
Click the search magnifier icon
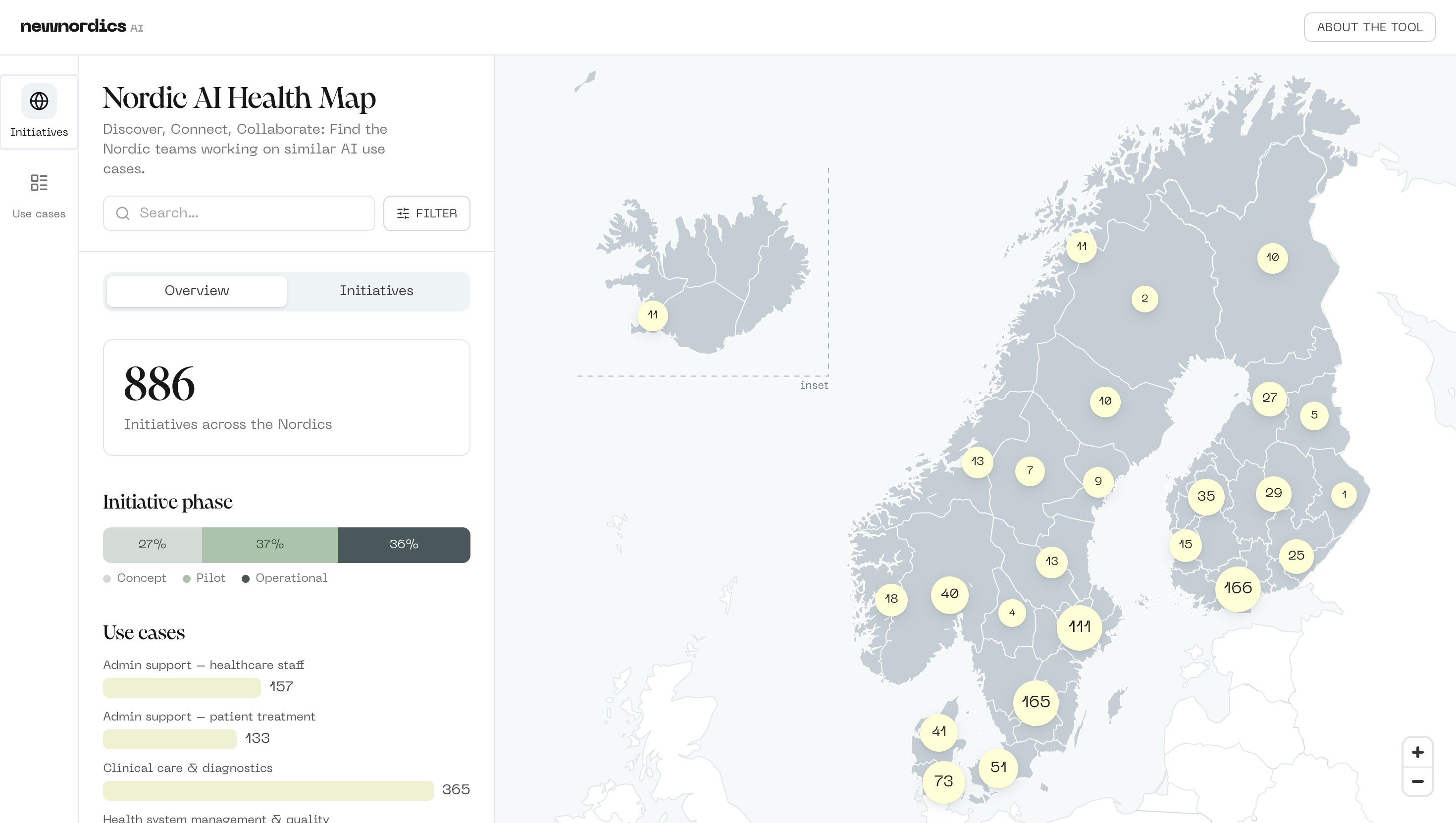123,213
